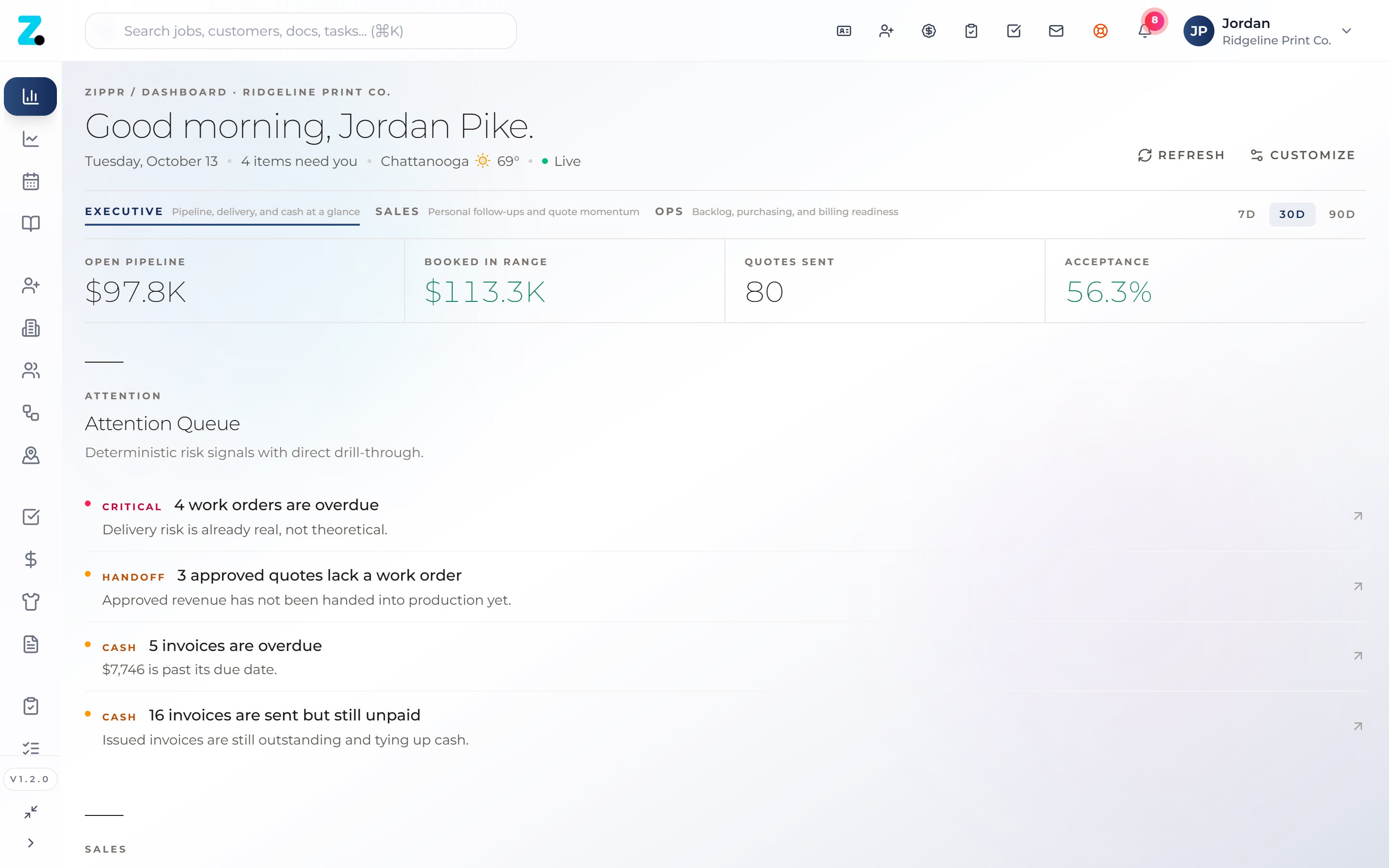This screenshot has height=868, width=1389.
Task: Select the 7D range toggle
Action: tap(1247, 214)
